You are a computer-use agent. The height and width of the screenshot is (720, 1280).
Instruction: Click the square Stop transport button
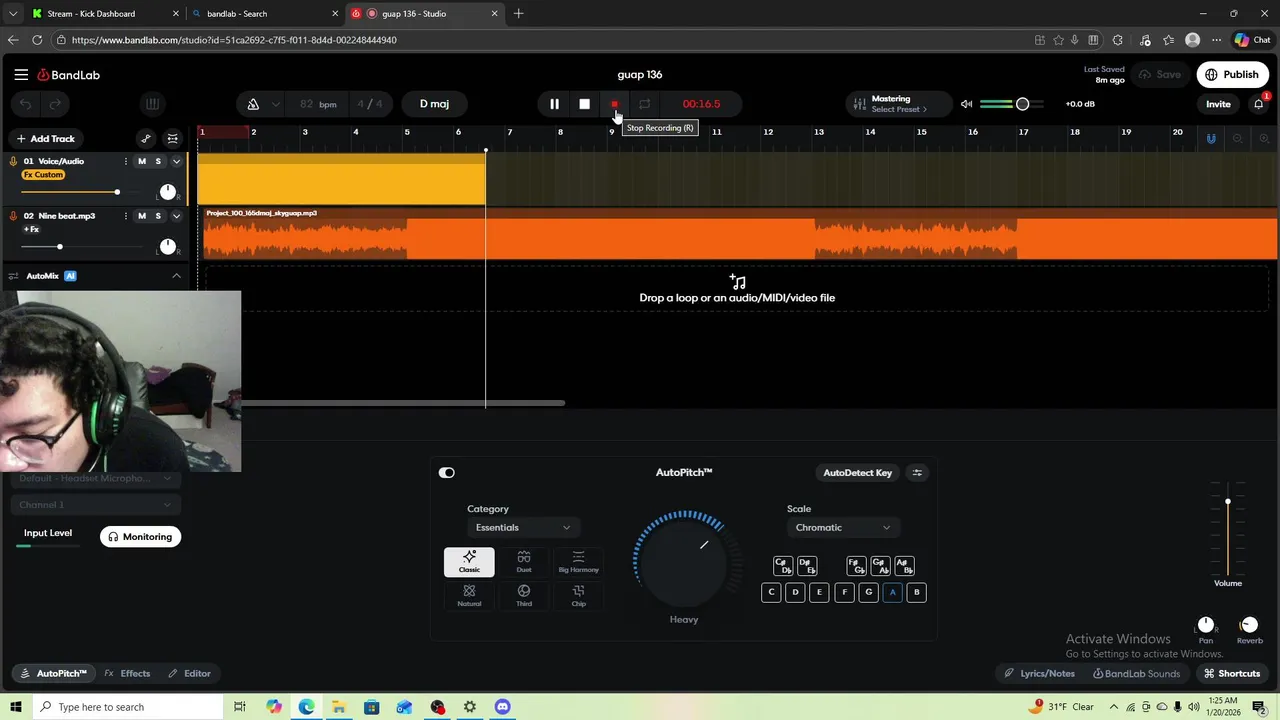[x=585, y=104]
